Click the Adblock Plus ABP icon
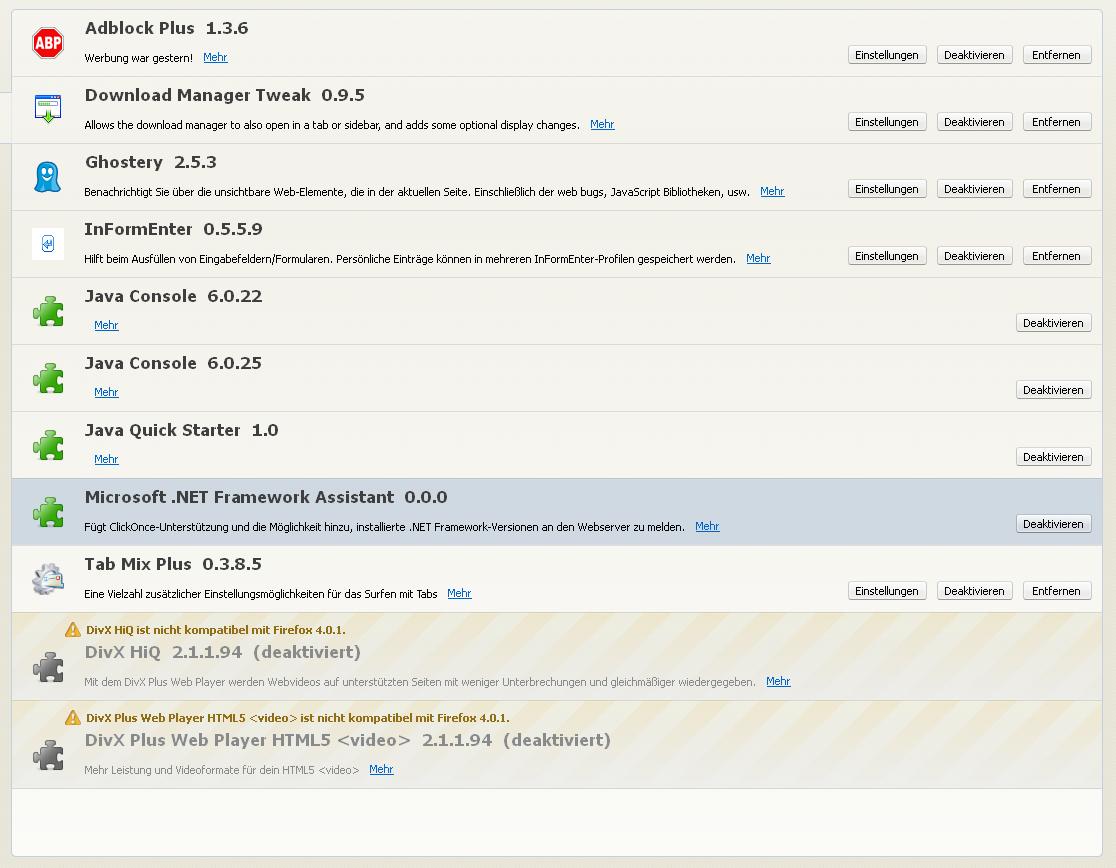This screenshot has width=1116, height=868. [x=48, y=43]
